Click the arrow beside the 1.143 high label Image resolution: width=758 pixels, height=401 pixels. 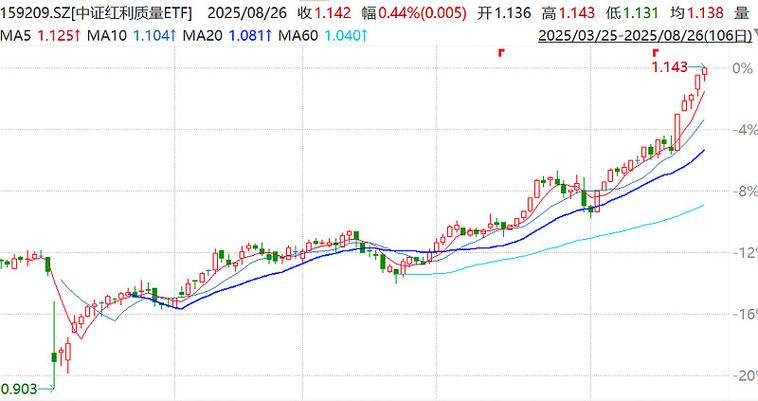696,67
